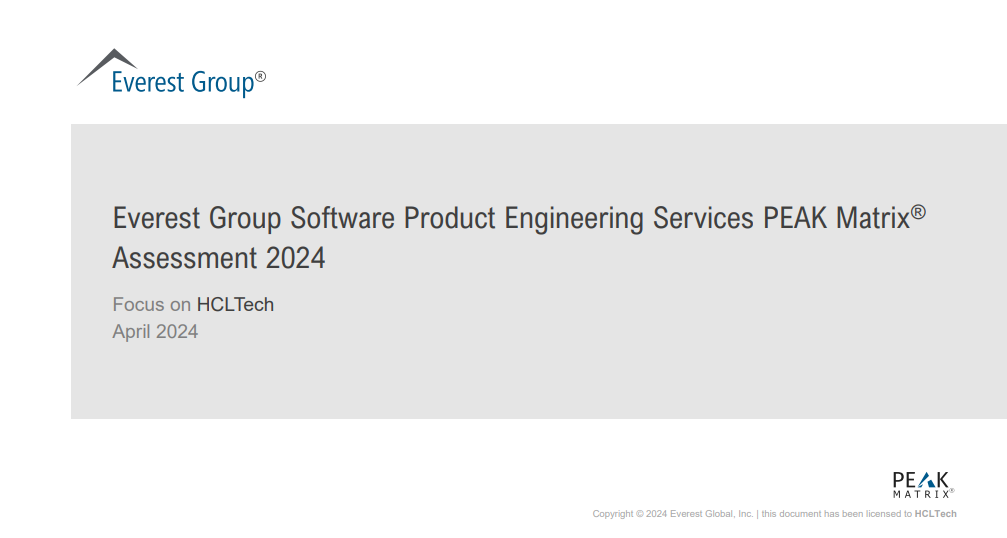
Task: Click the copyright © symbol in the footer
Action: [x=639, y=514]
